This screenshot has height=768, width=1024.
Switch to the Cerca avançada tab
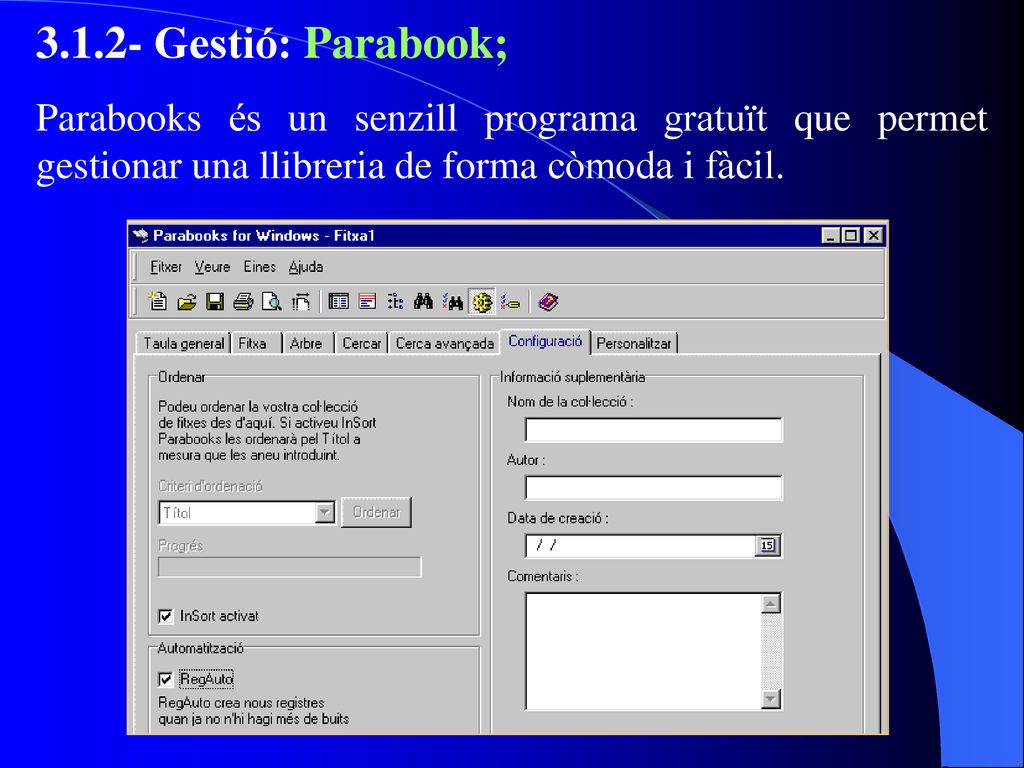[x=445, y=344]
